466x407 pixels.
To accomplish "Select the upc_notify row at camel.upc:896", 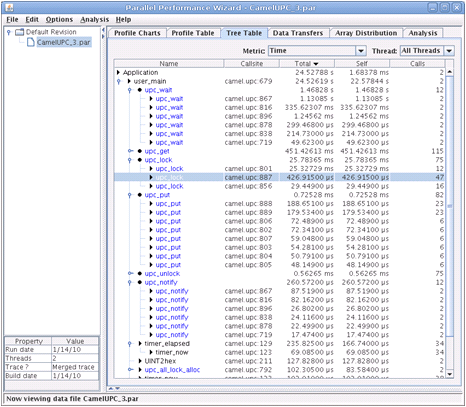I will tap(279, 309).
